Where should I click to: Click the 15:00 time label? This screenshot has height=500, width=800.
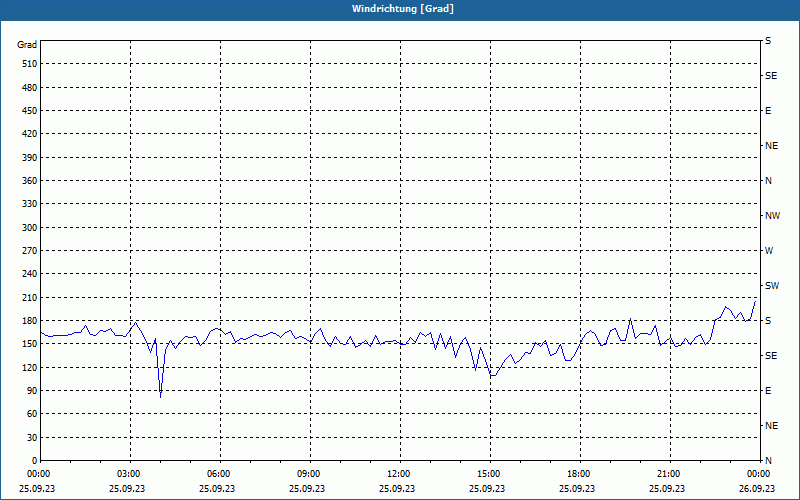[487, 474]
